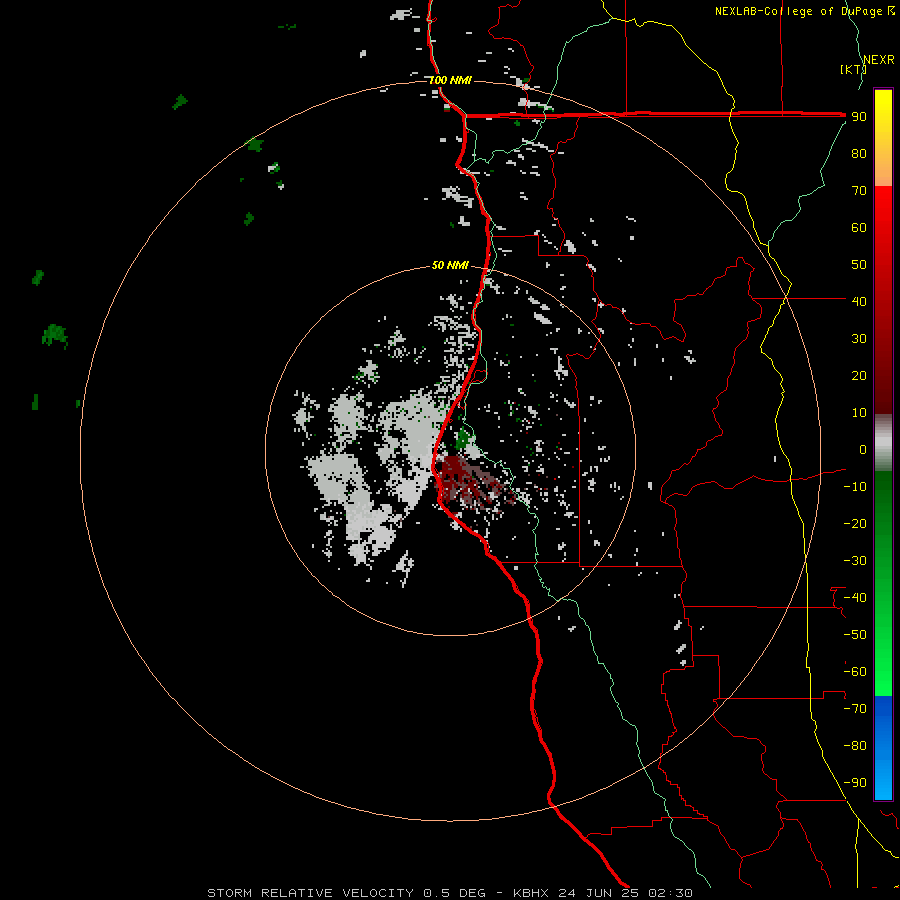Click the -90 value on velocity scale
Image resolution: width=900 pixels, height=900 pixels.
pos(855,782)
